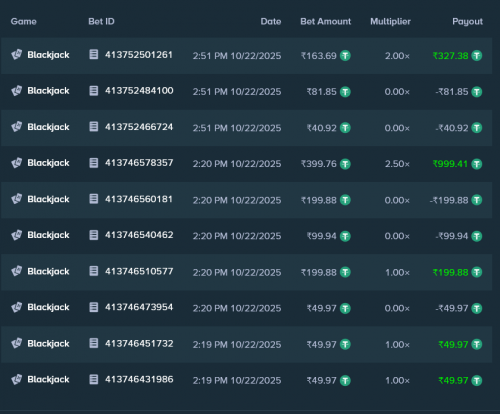
Task: Select the green ₹199.88 payout amount
Action: pos(450,273)
